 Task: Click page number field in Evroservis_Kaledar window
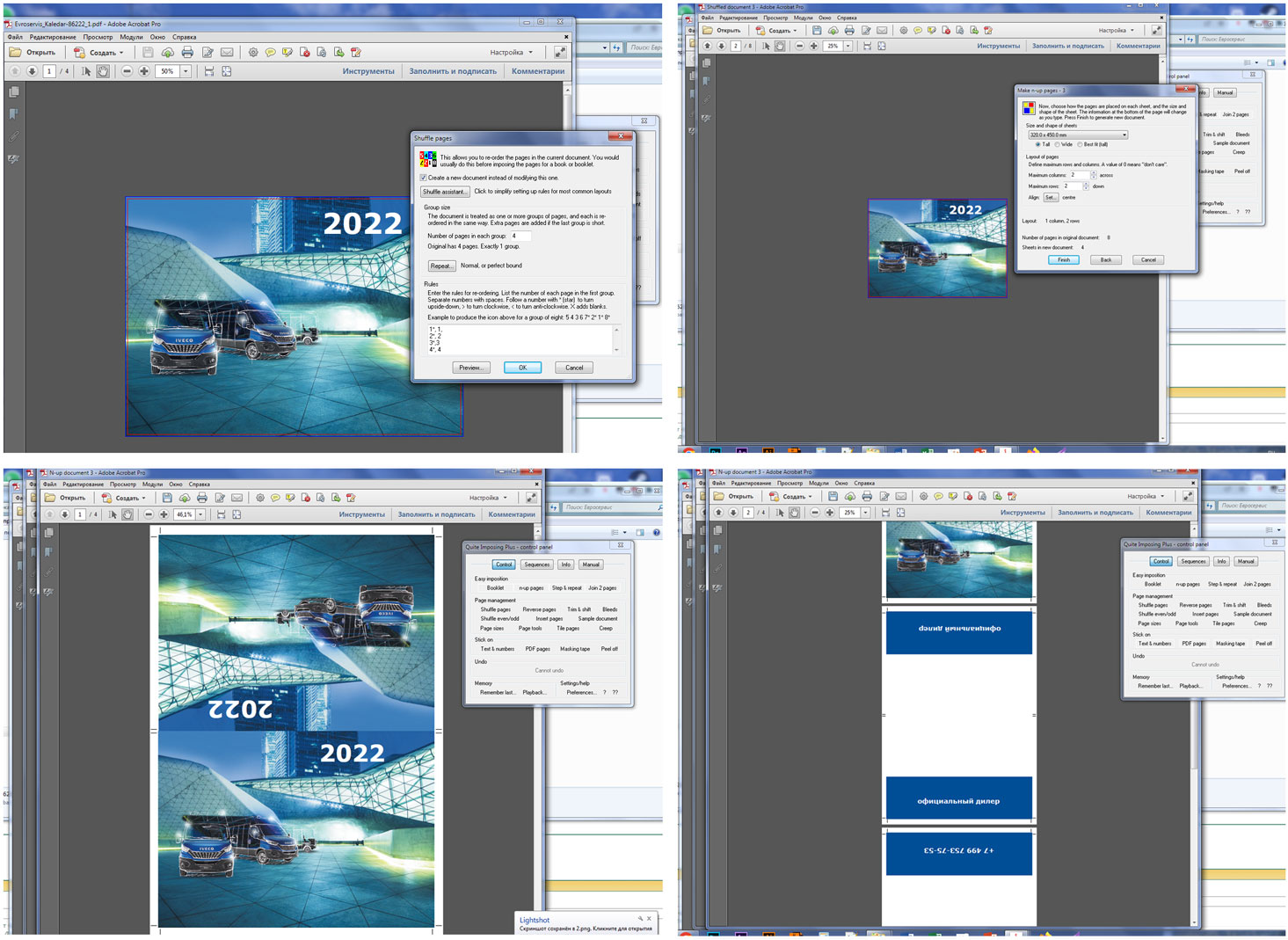49,71
